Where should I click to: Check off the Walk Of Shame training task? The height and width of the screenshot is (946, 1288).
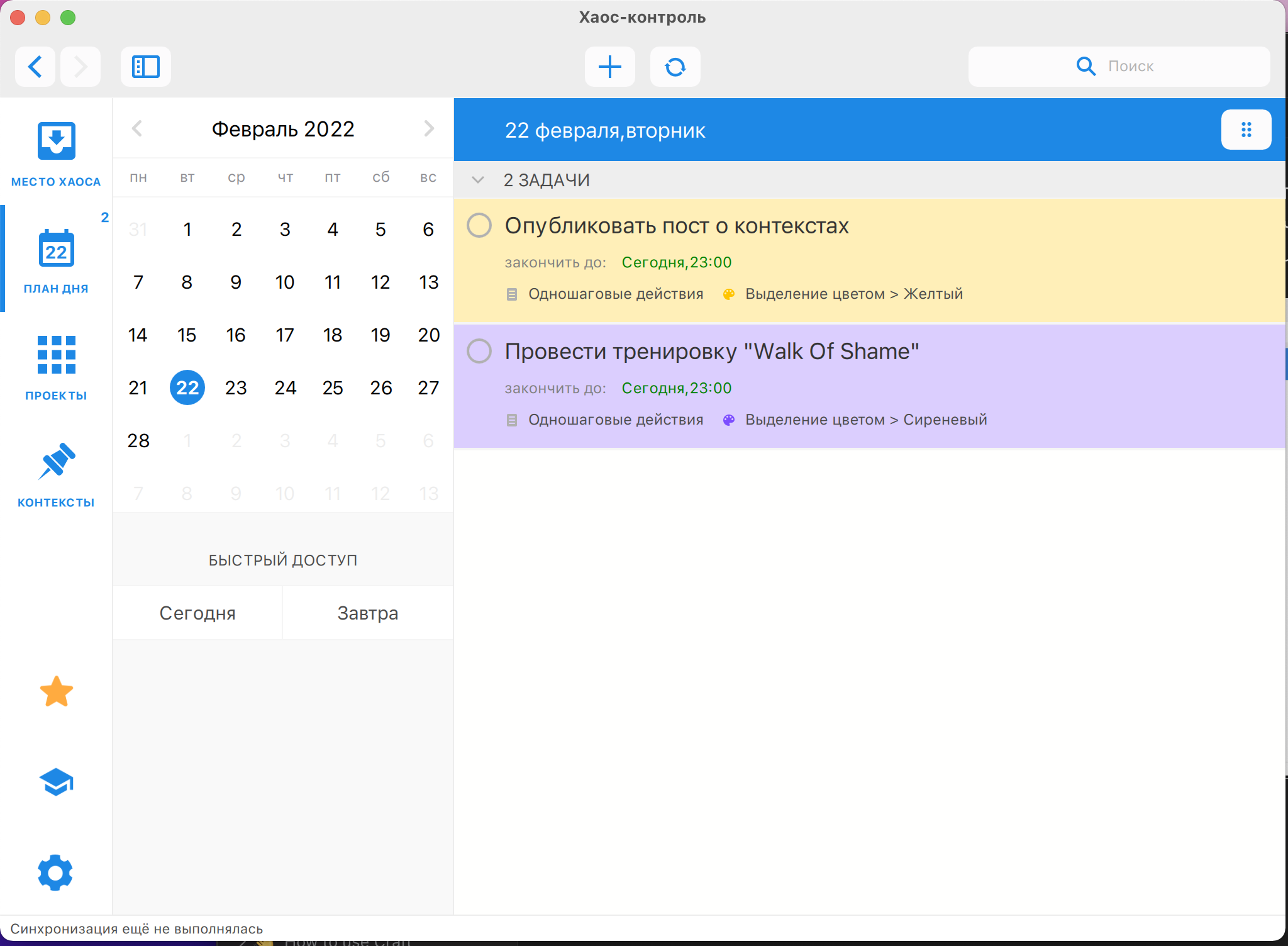tap(479, 351)
